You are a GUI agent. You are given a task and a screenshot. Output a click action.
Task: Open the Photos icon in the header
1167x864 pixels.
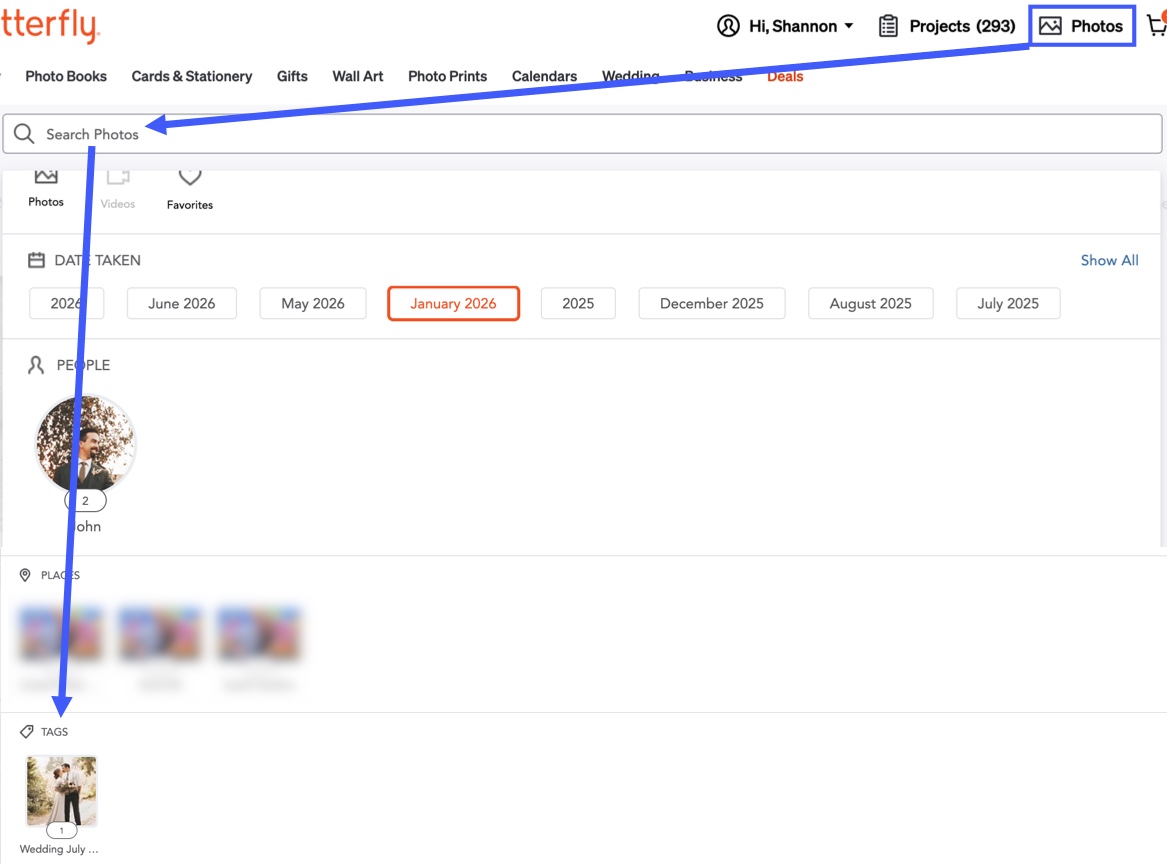coord(1050,26)
